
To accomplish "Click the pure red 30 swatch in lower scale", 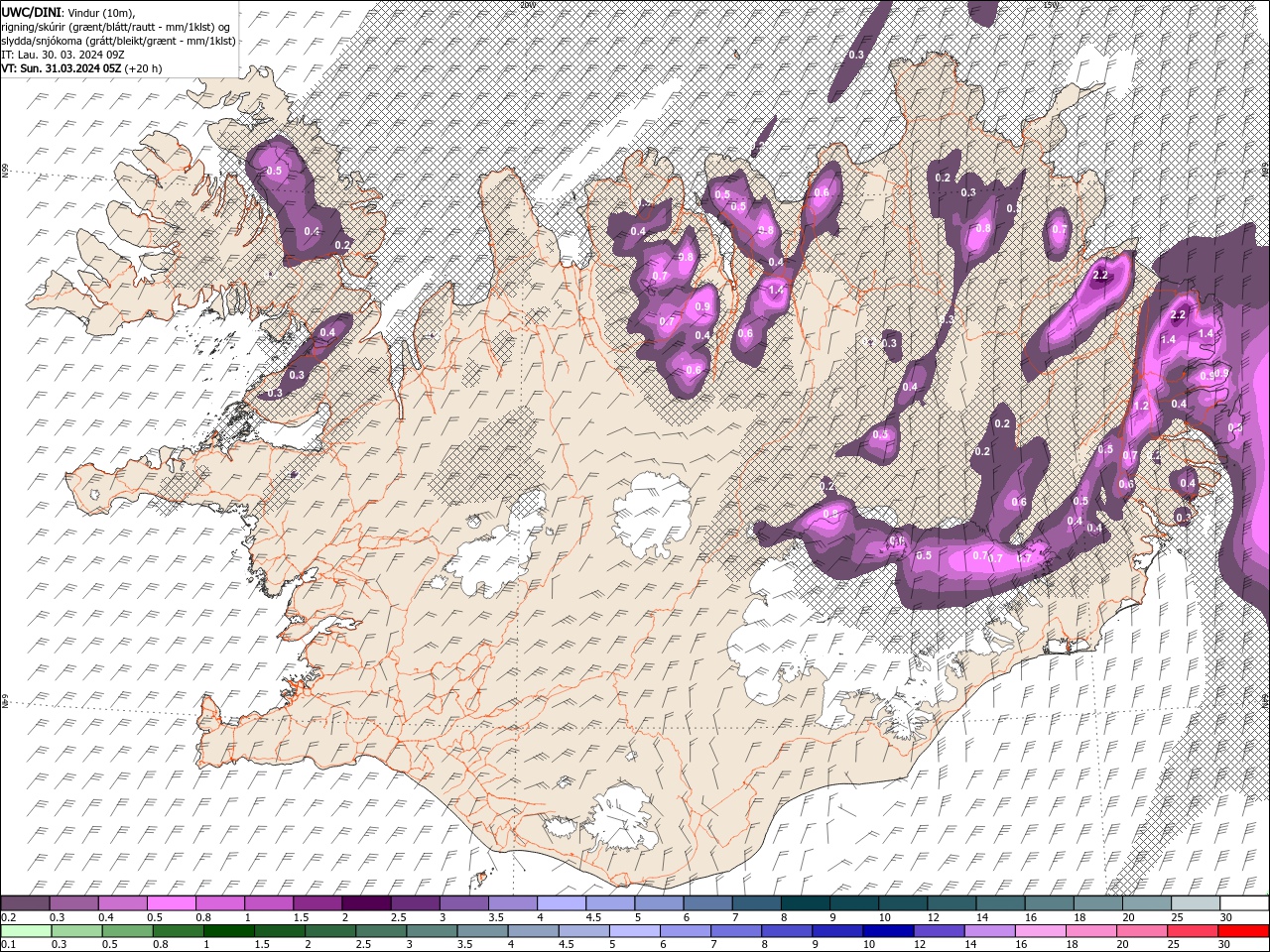I will (x=1243, y=931).
